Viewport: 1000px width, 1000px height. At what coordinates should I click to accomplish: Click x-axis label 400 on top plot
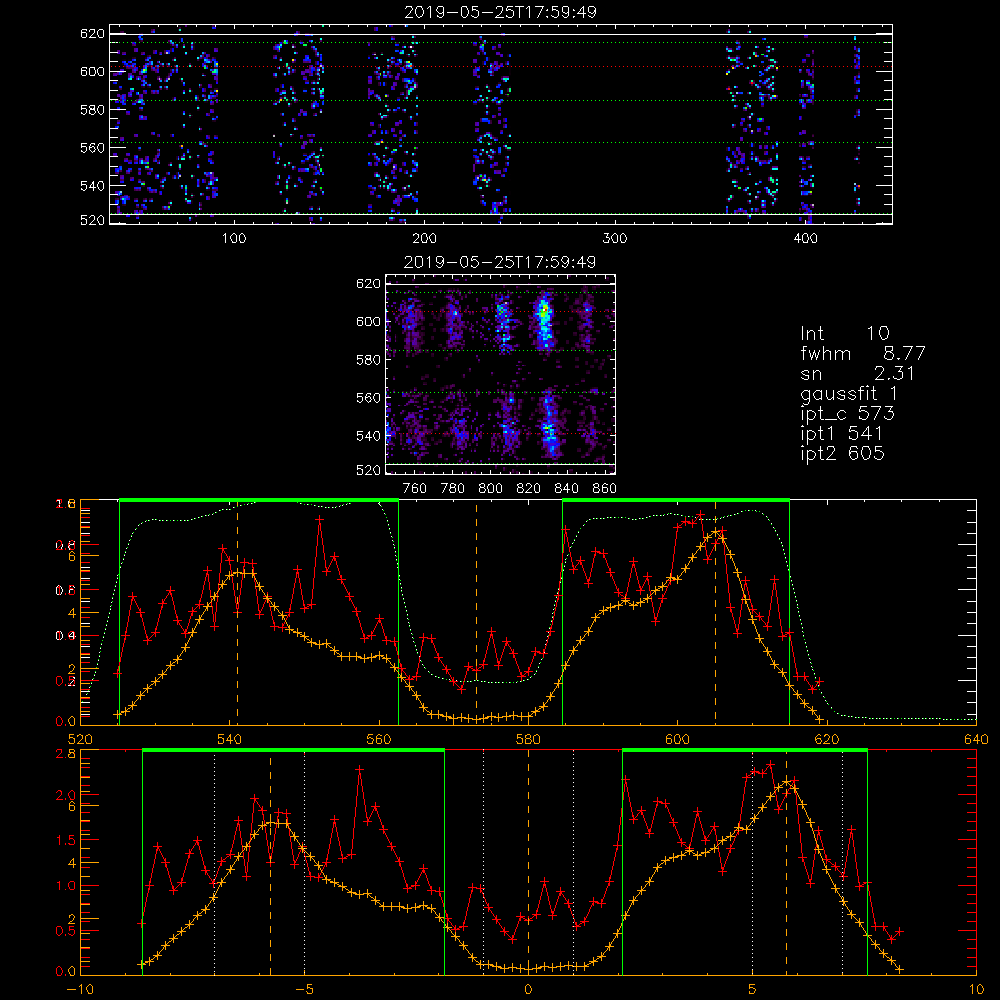coord(805,239)
